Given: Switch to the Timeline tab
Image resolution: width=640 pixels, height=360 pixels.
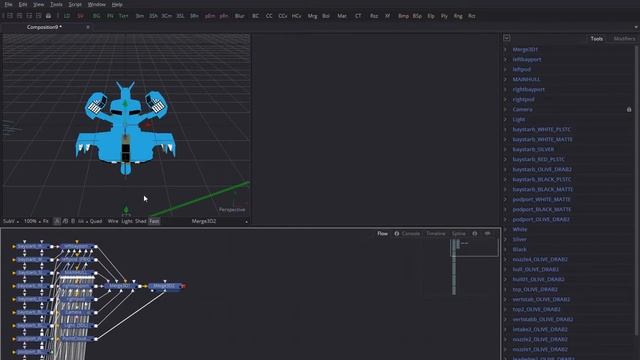Looking at the screenshot, I should pos(436,233).
